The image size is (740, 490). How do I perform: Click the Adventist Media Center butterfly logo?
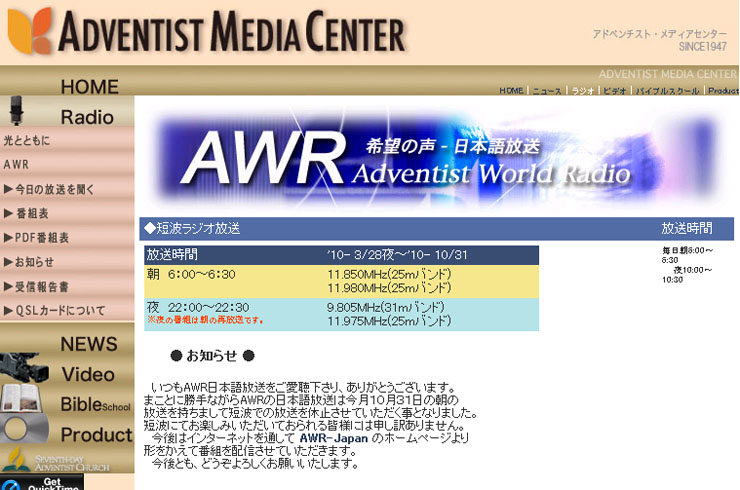tap(30, 31)
